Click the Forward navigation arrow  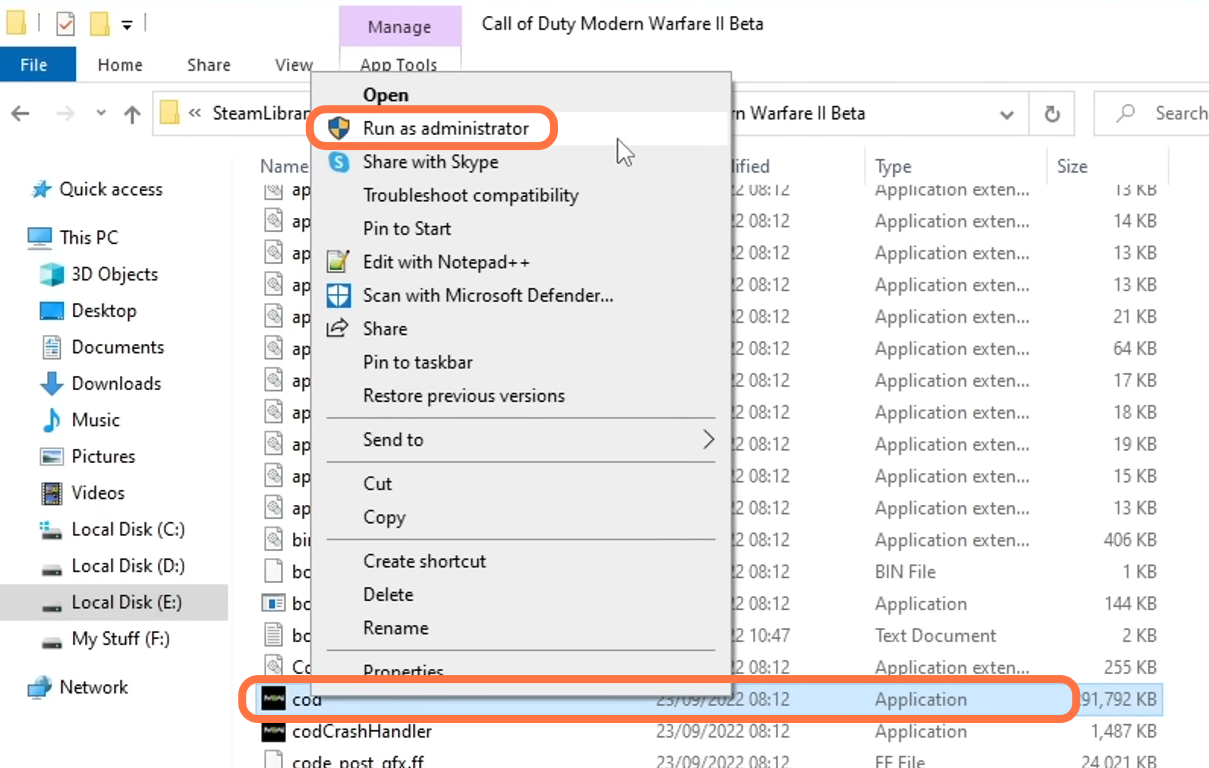[x=65, y=114]
